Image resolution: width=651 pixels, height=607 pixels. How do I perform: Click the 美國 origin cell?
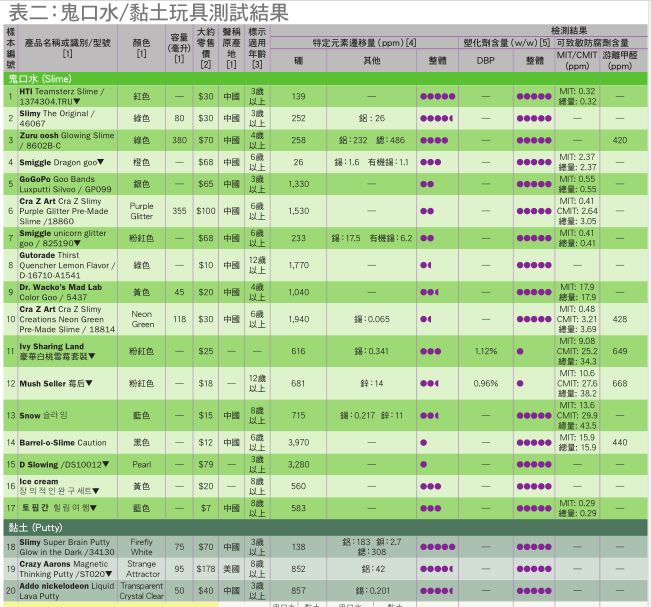[x=232, y=569]
